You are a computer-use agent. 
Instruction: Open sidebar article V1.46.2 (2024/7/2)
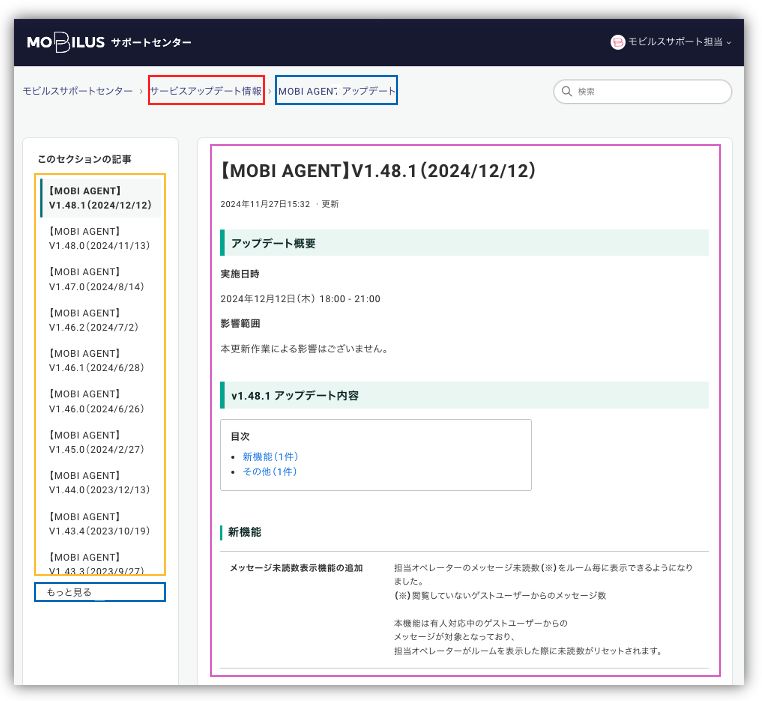(94, 320)
